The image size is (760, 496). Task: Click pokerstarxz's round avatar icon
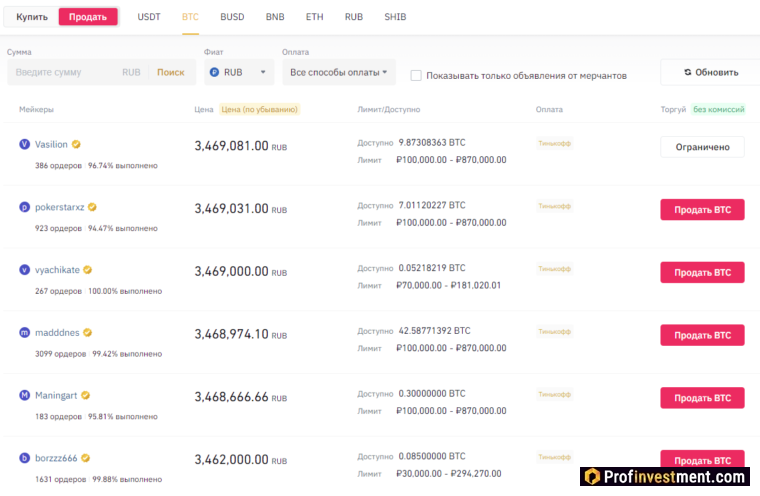point(24,207)
